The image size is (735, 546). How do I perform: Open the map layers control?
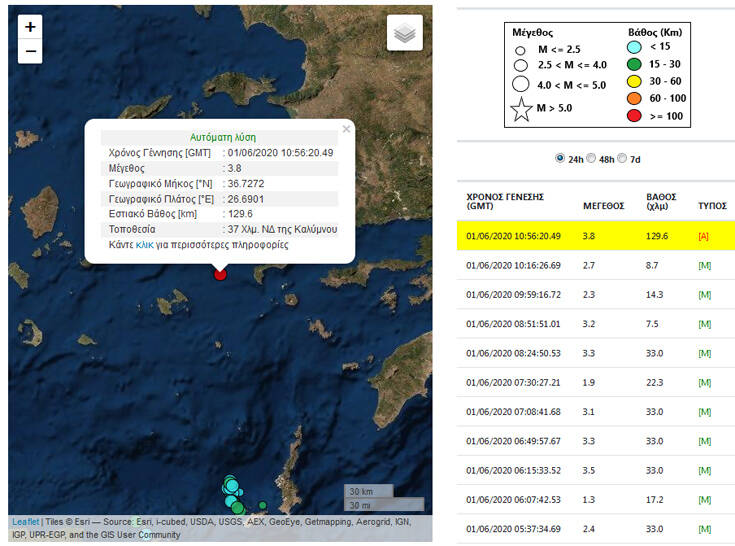pos(404,33)
